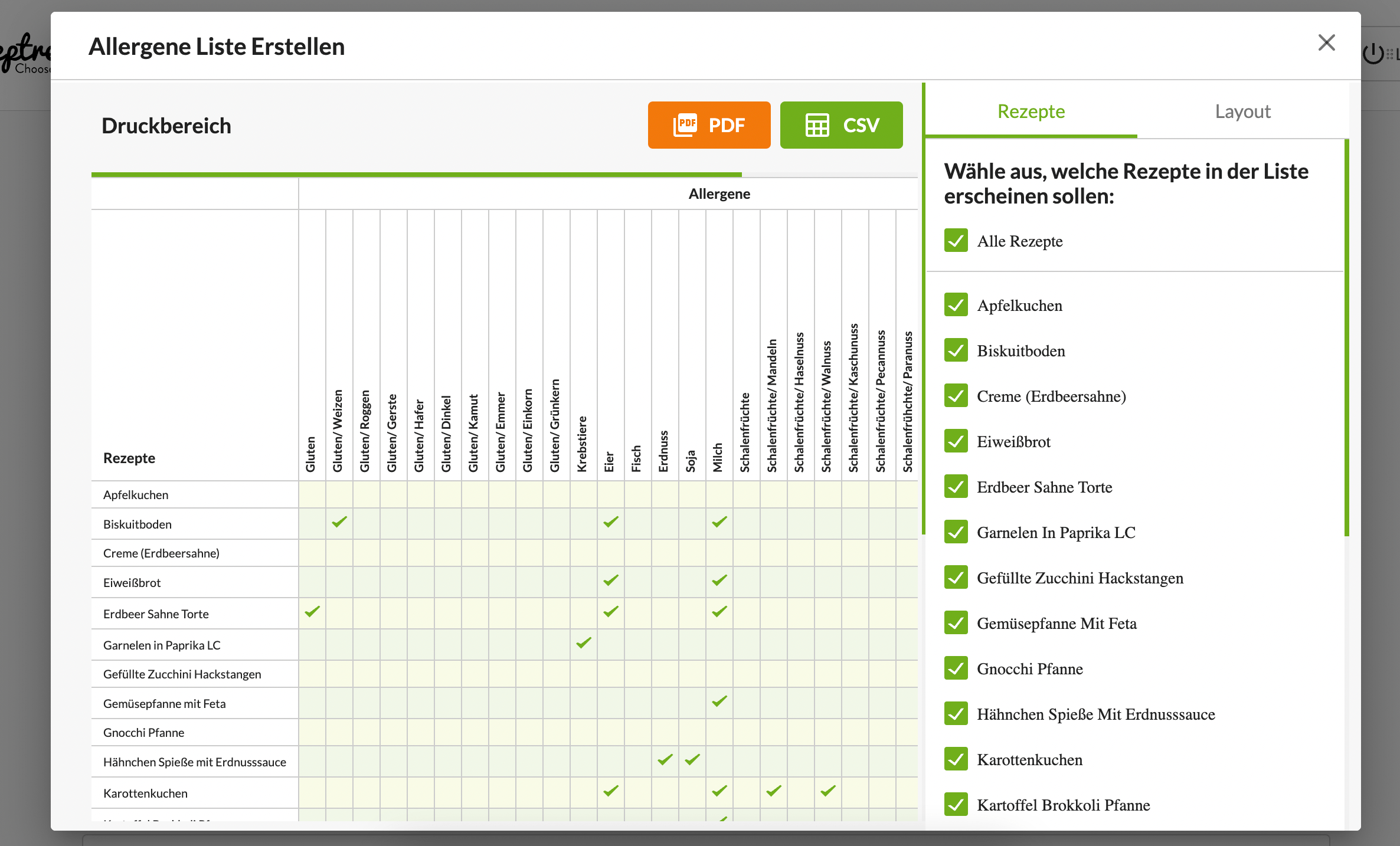
Task: Click the CSV table grid icon
Action: pyautogui.click(x=817, y=125)
